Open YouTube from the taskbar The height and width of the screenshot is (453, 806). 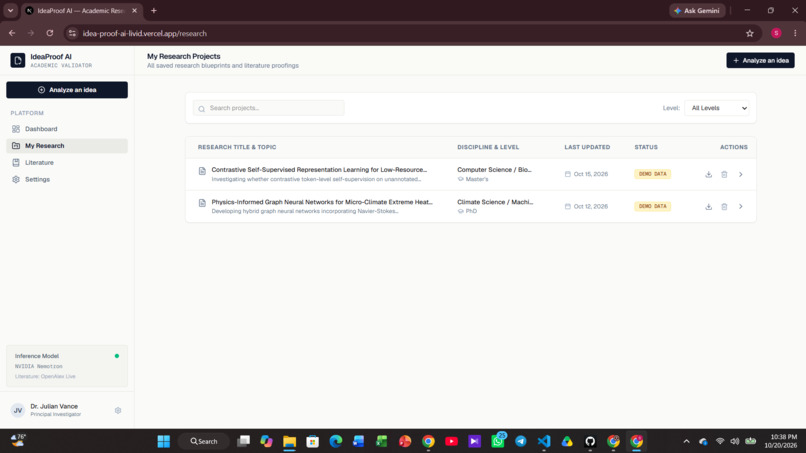coord(451,441)
